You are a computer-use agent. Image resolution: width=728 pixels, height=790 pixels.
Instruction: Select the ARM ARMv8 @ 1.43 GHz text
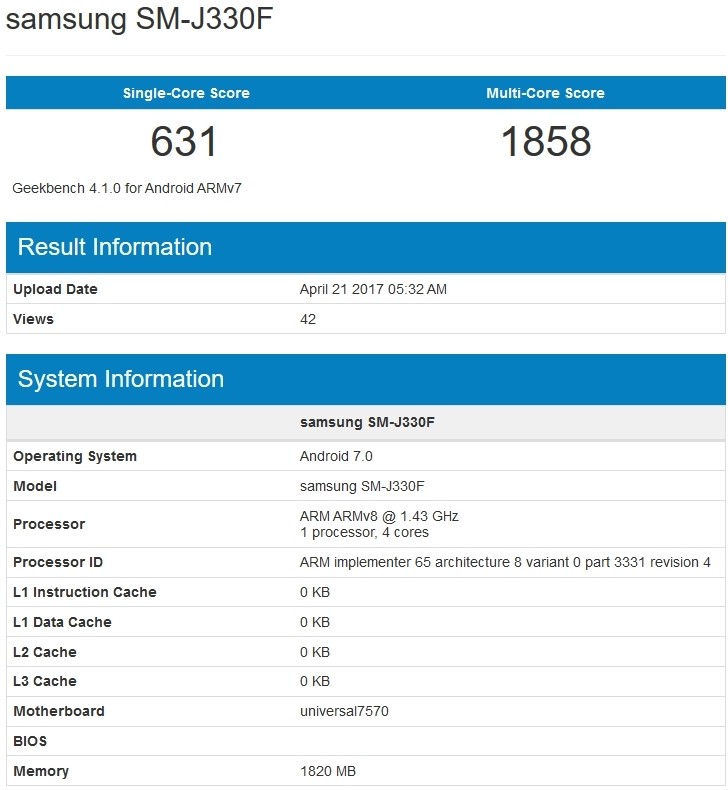pyautogui.click(x=379, y=516)
